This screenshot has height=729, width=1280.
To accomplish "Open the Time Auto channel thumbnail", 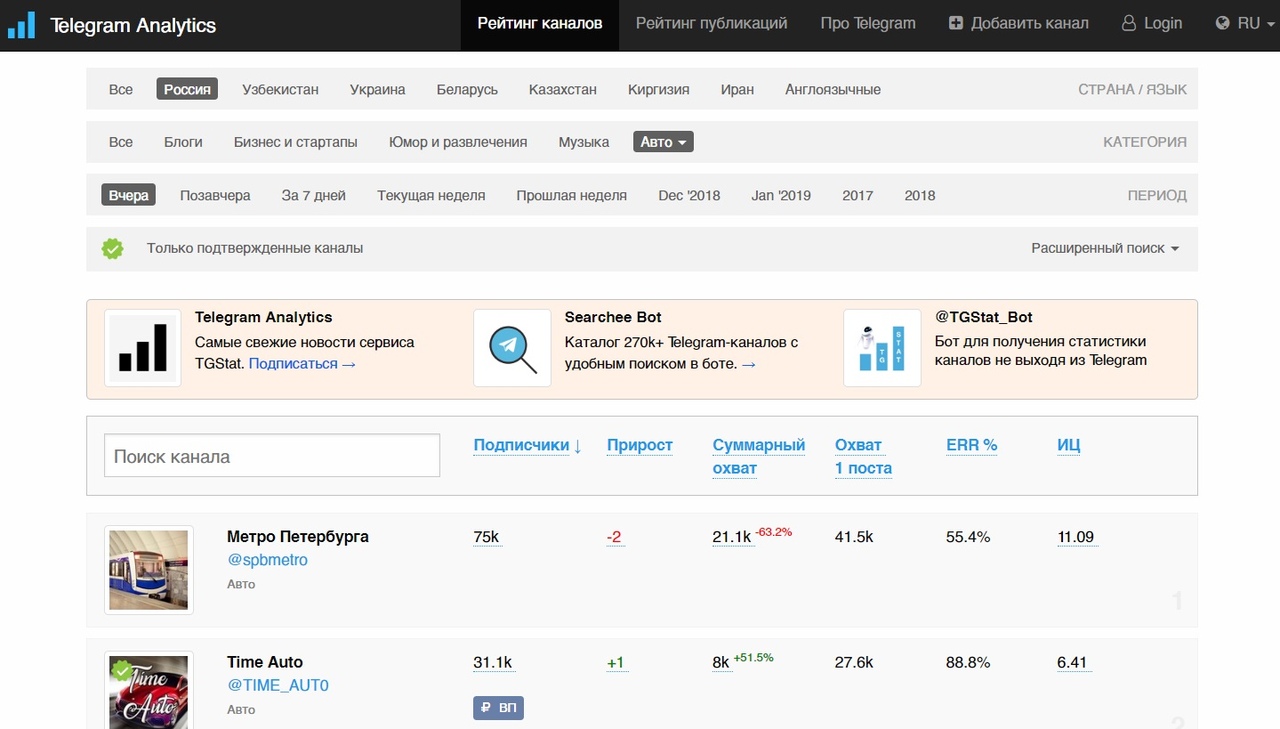I will (x=149, y=690).
